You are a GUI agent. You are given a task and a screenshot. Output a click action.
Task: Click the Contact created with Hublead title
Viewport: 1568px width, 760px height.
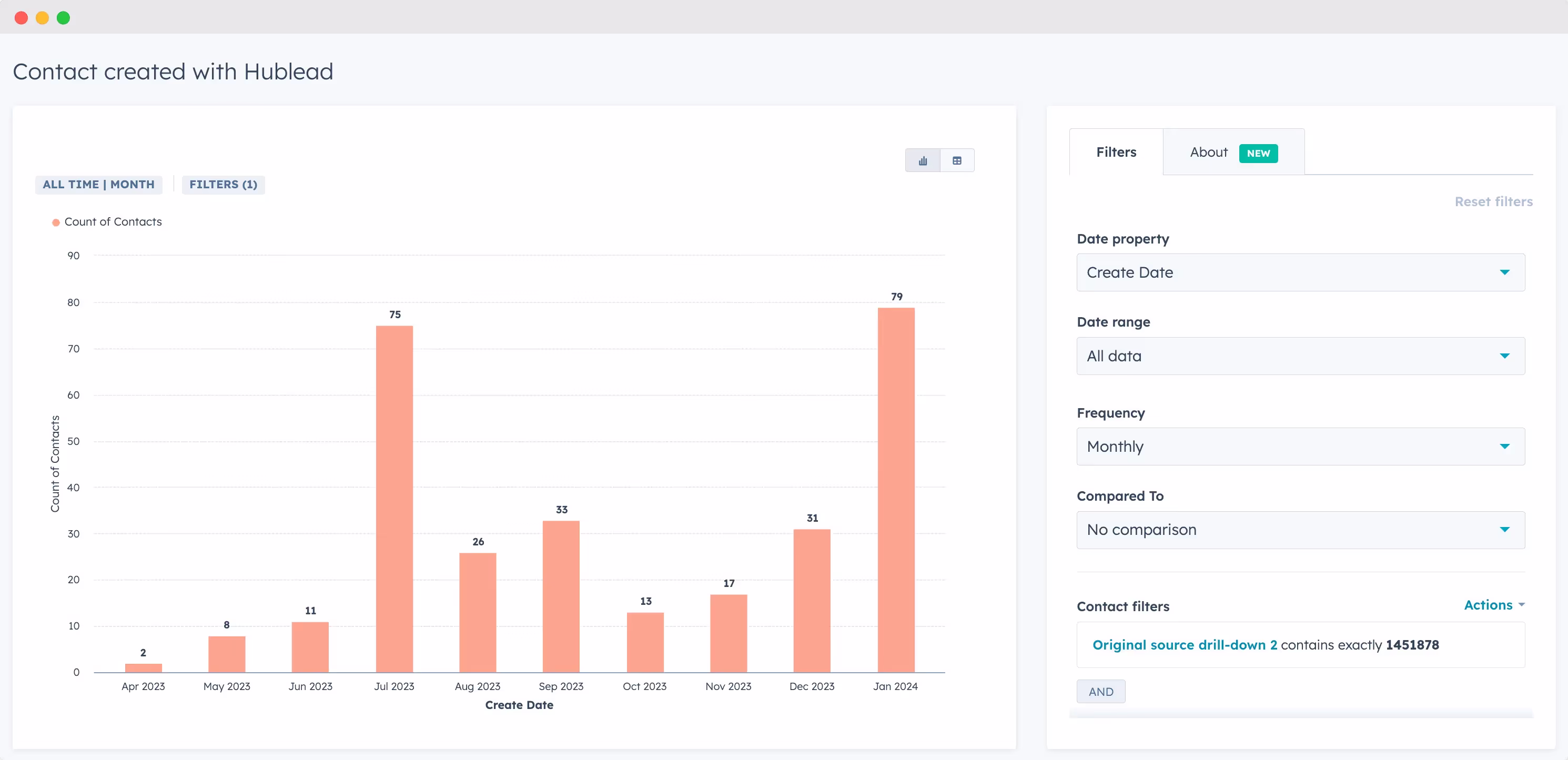pyautogui.click(x=173, y=72)
